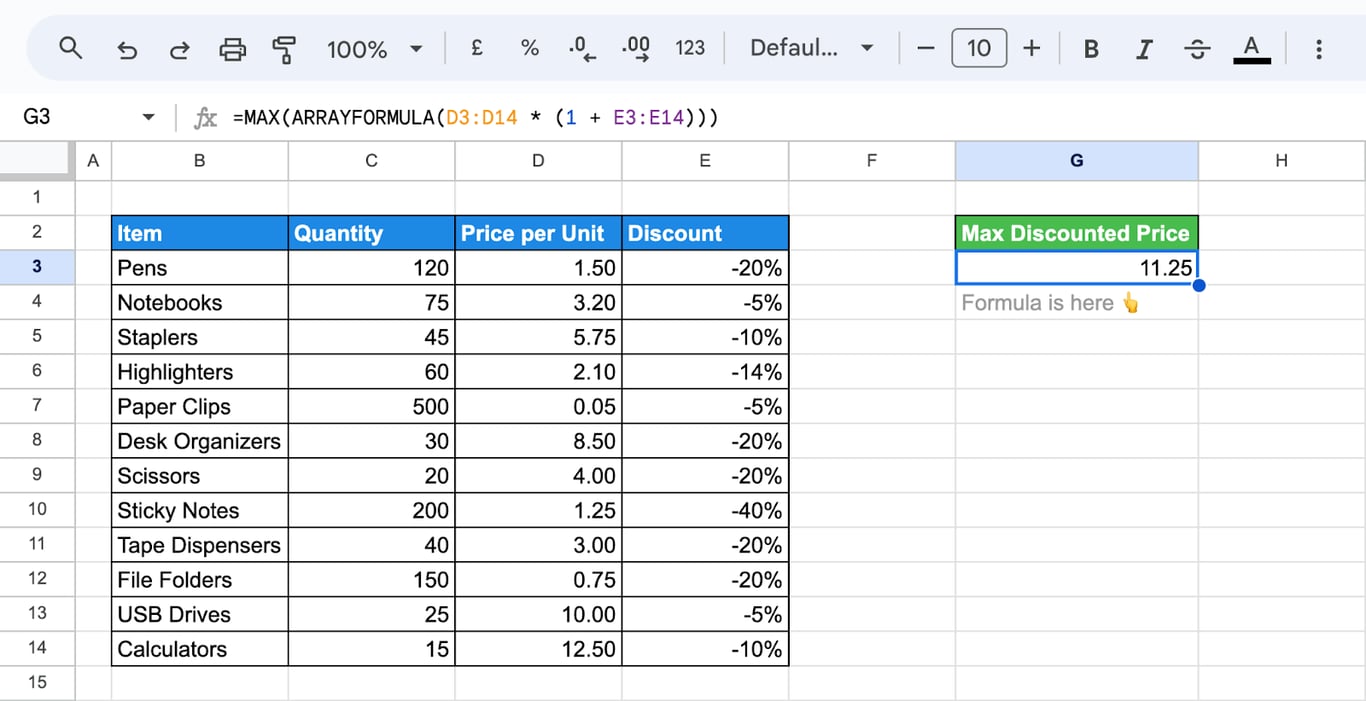Select the Price per Unit header cell
Viewport: 1366px width, 701px height.
[538, 233]
